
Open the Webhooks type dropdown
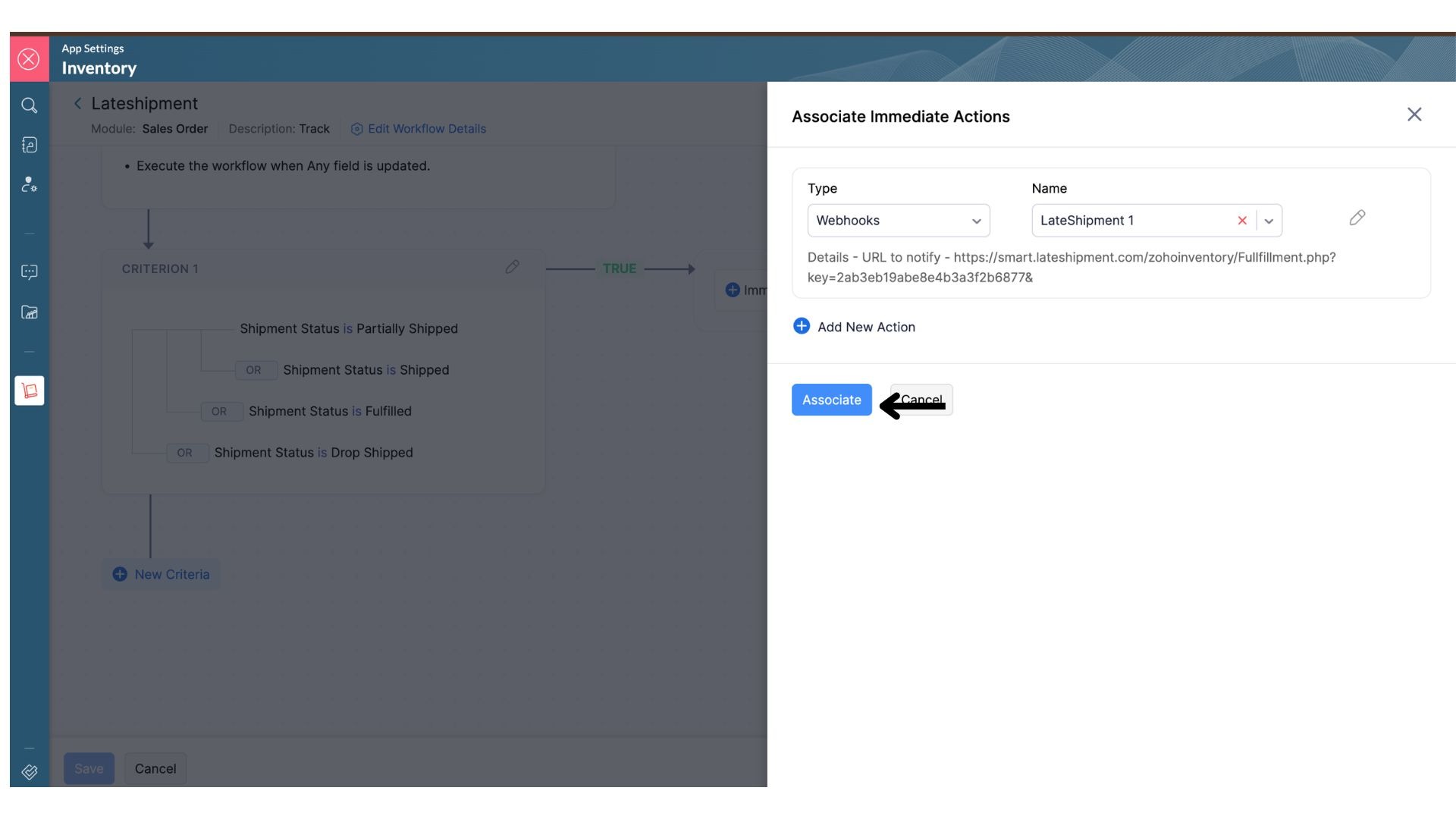(x=898, y=221)
